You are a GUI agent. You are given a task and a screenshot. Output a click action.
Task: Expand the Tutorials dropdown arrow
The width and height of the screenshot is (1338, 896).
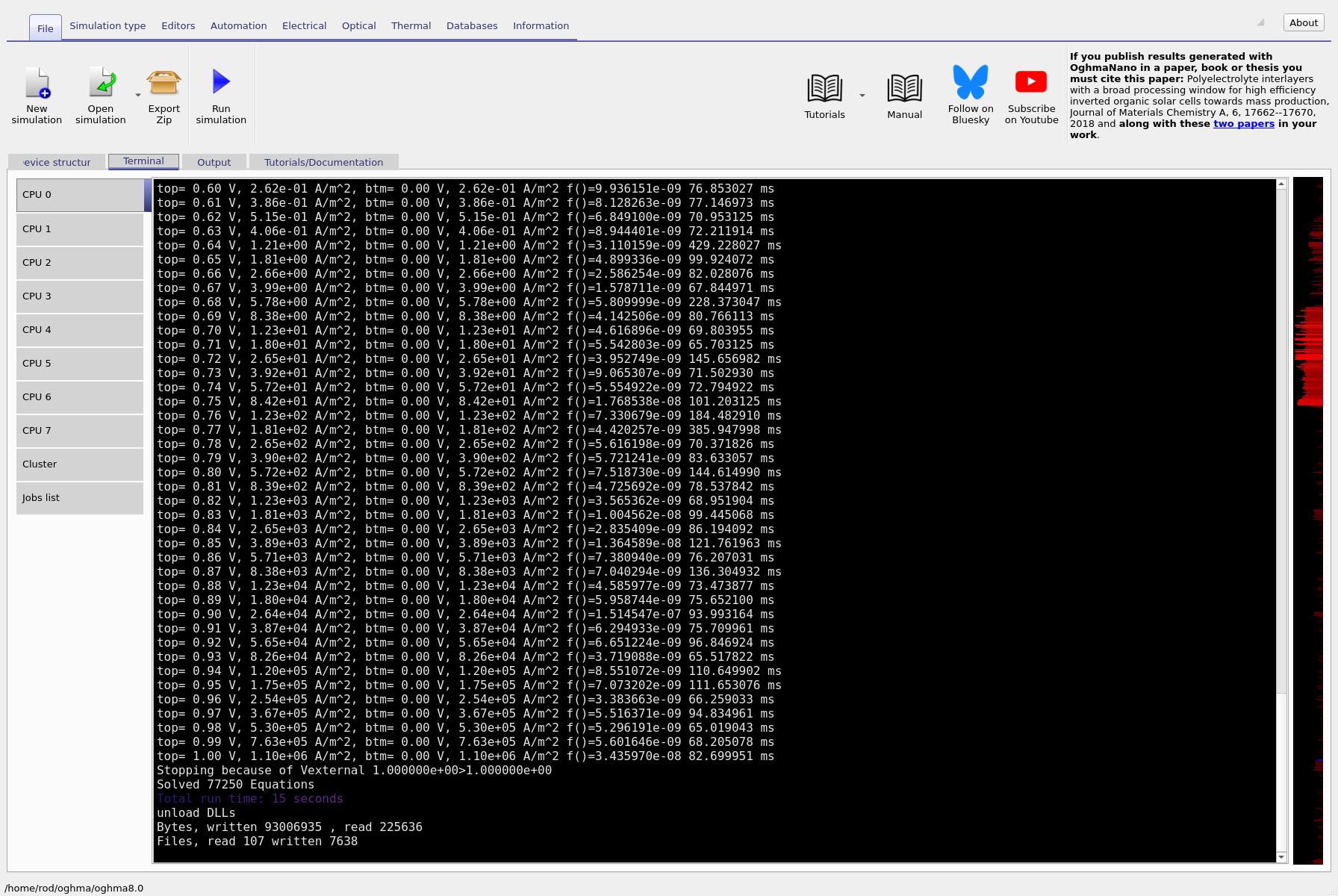coord(862,95)
